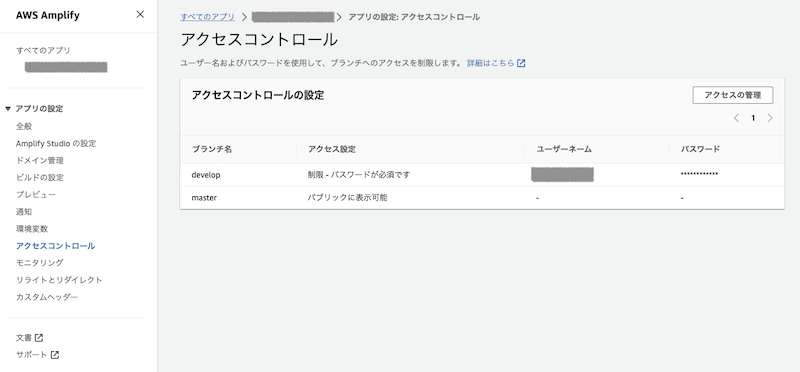Open 全般 settings in sidebar
Viewport: 800px width, 372px height.
point(24,126)
